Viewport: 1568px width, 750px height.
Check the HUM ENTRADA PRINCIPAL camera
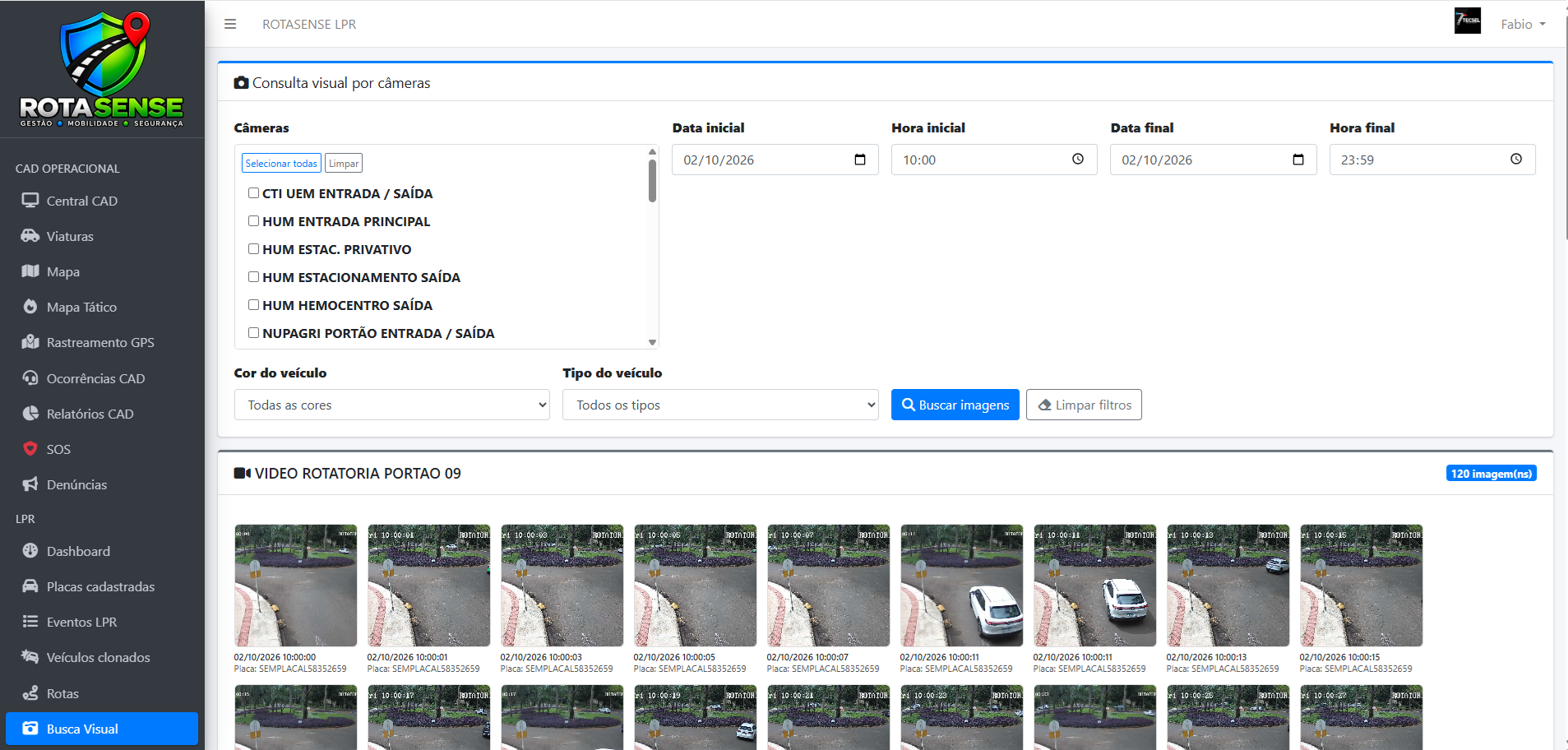click(x=253, y=221)
